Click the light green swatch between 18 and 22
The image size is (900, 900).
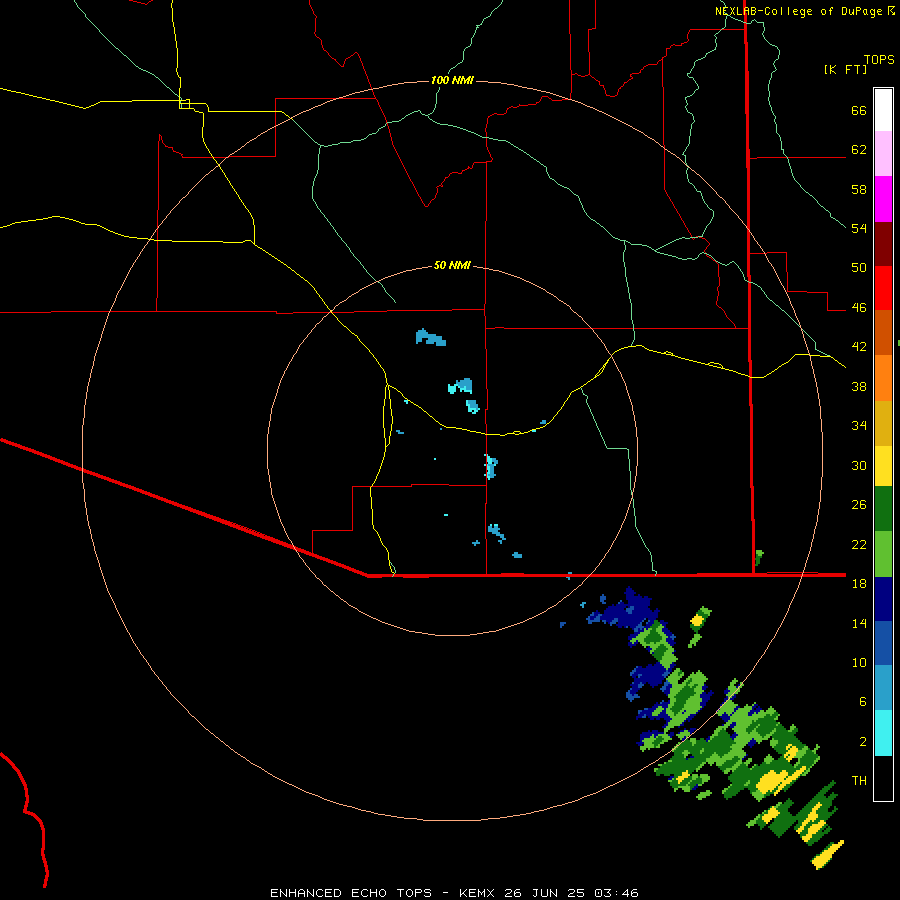tap(883, 554)
